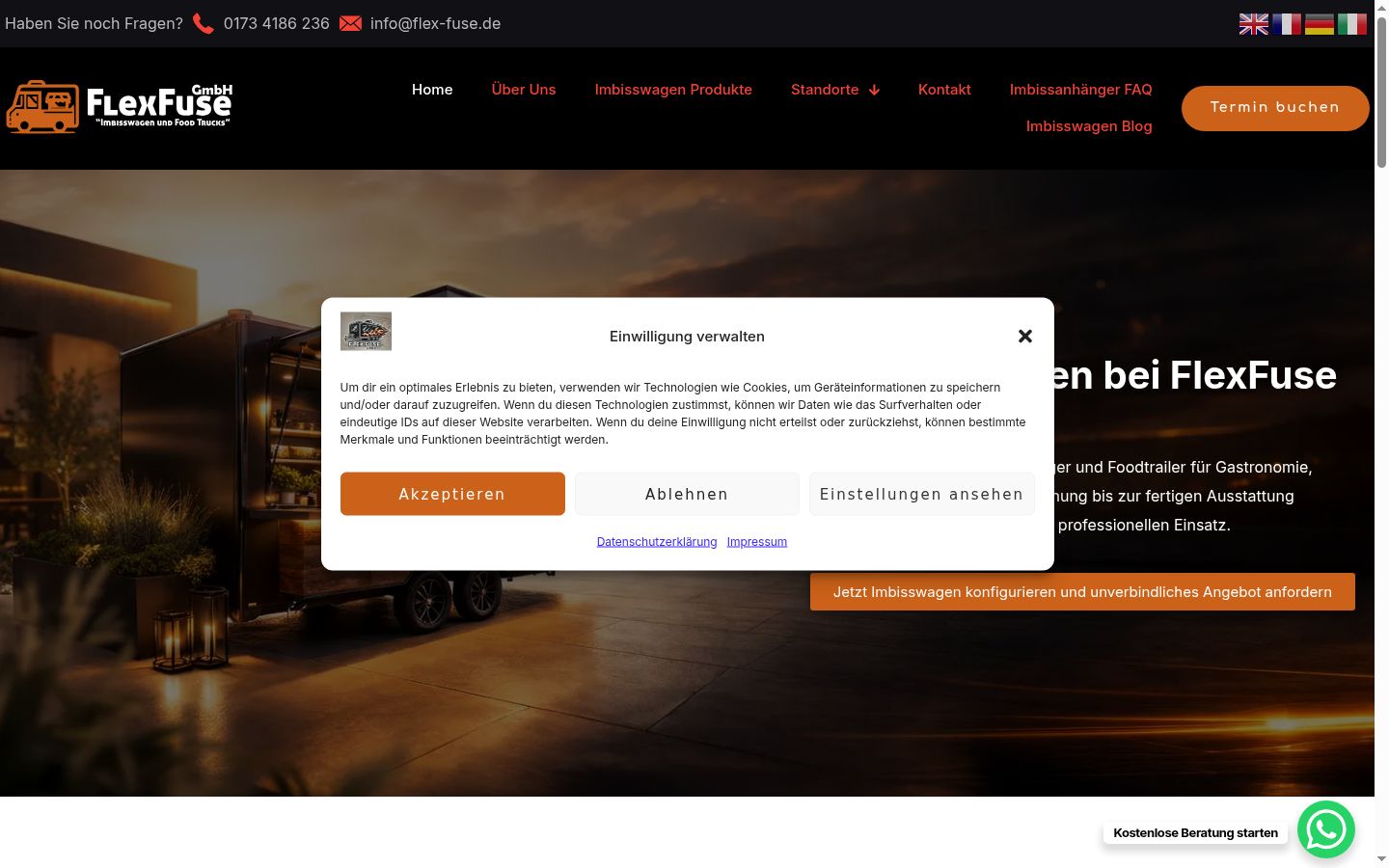Click Jetzt Imbisswagen konfigurieren button
This screenshot has width=1389, height=868.
[1082, 592]
